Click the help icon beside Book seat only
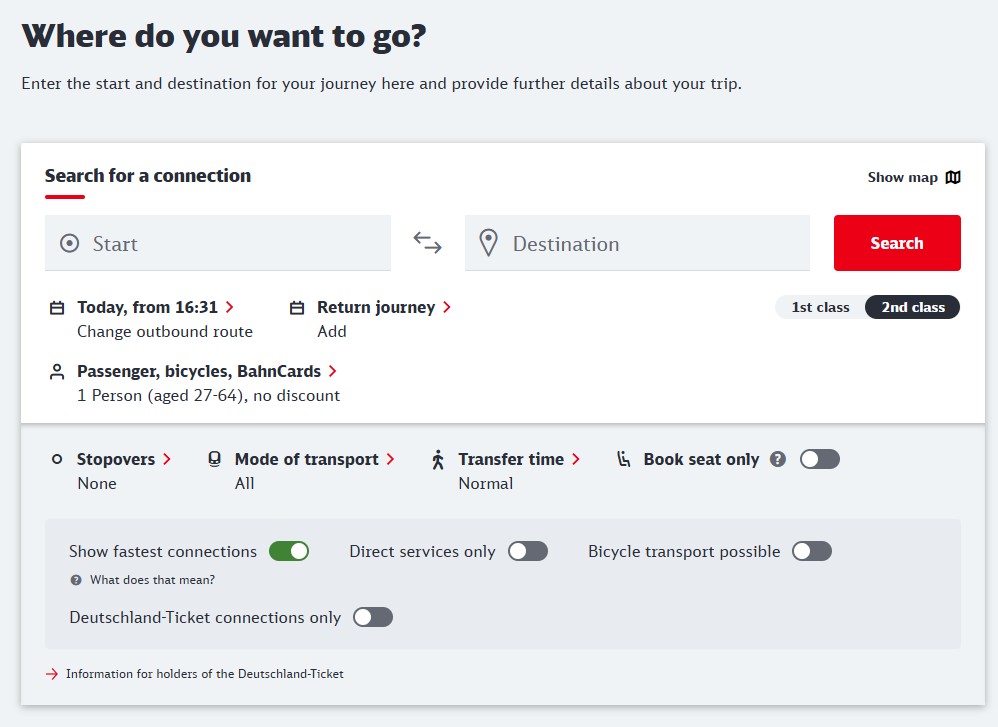 coord(778,459)
